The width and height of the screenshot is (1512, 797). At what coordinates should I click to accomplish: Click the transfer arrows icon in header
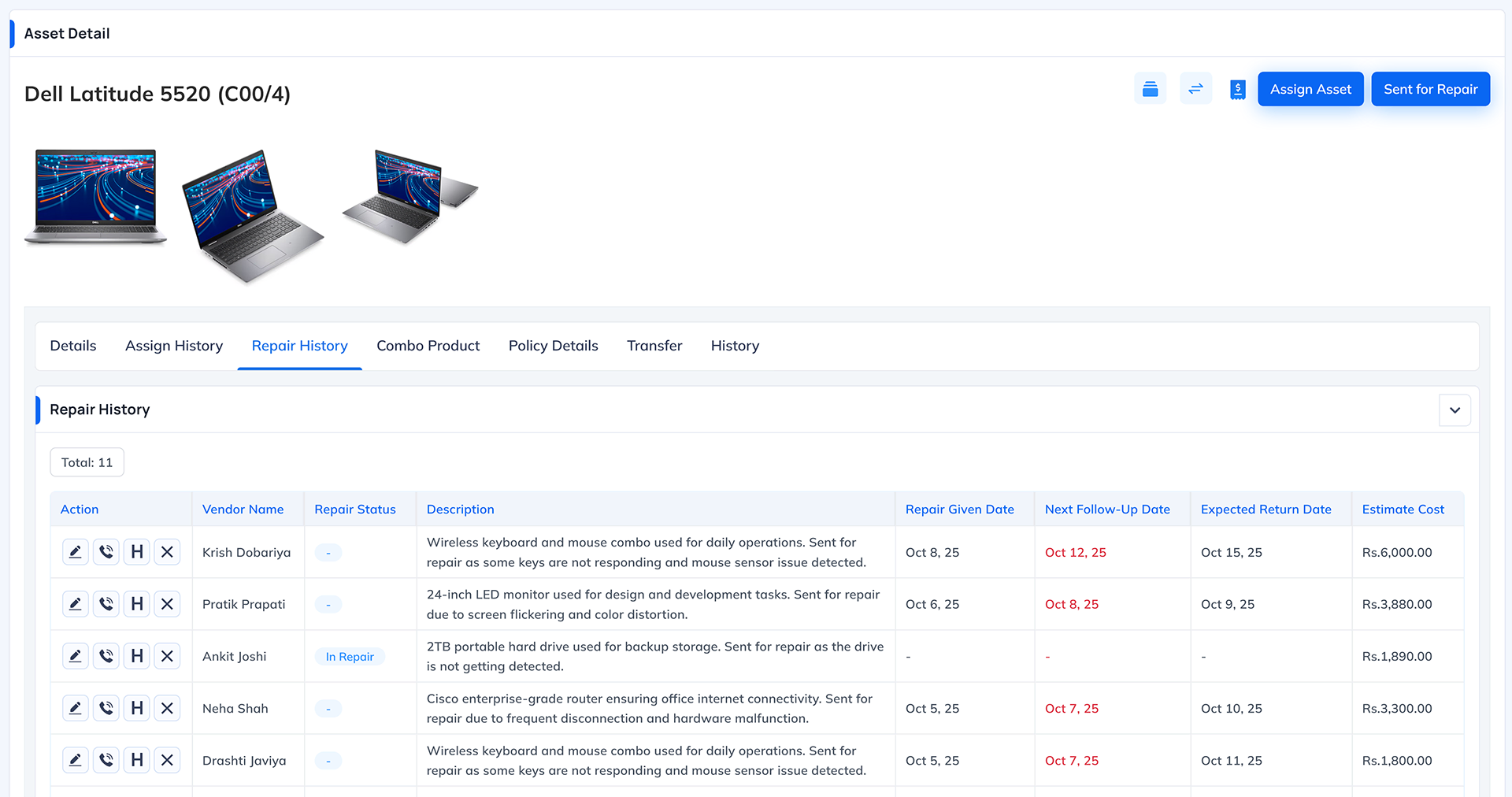pyautogui.click(x=1195, y=89)
